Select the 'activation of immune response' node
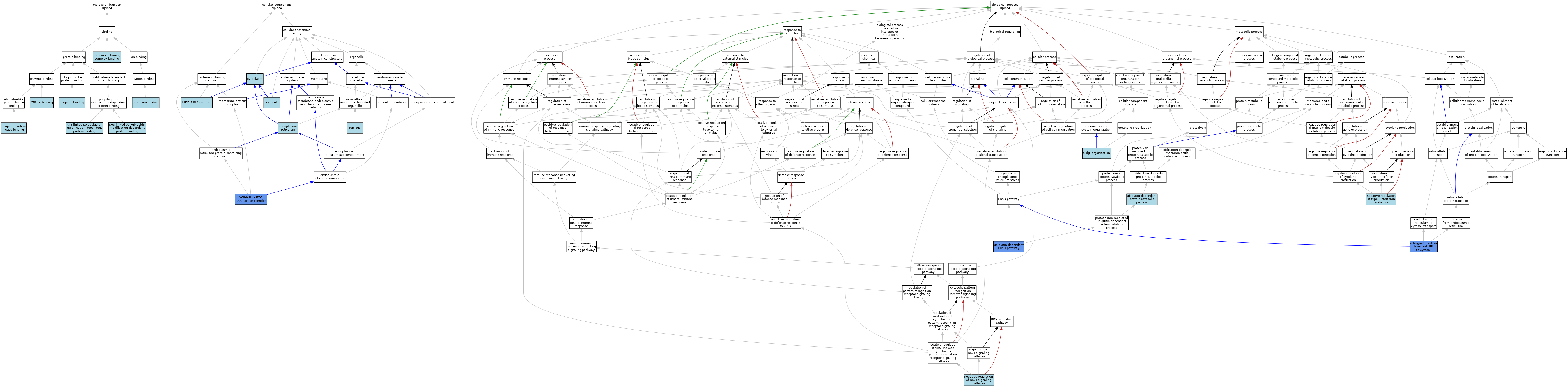The width and height of the screenshot is (1568, 387). coord(500,153)
